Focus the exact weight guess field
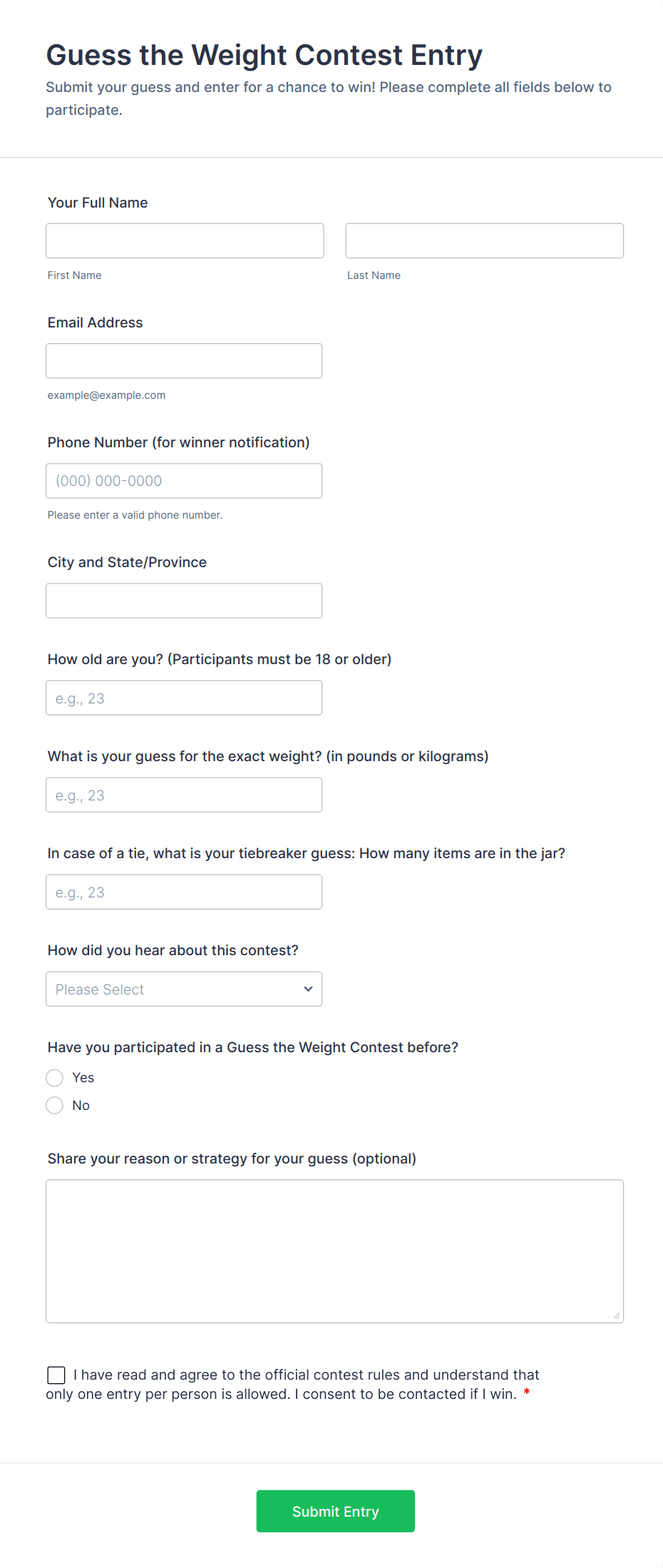Screen dimensions: 663x1568 tap(184, 794)
